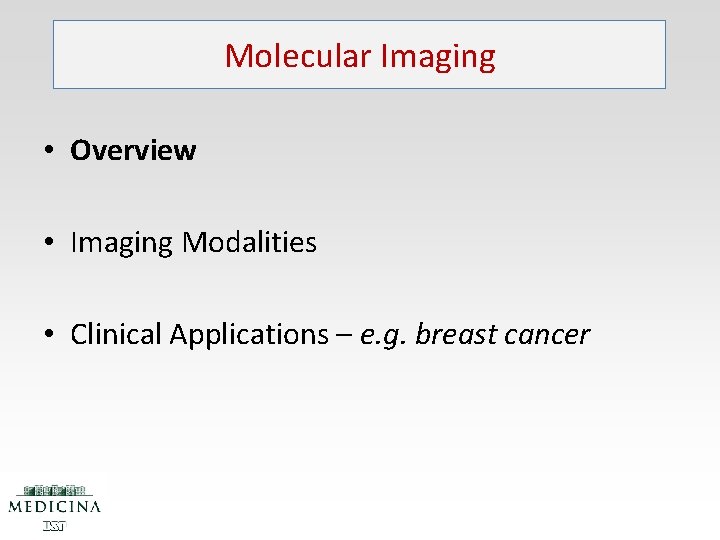Click the bullet dot before Clinical Applications
The width and height of the screenshot is (720, 540).
[x=49, y=333]
